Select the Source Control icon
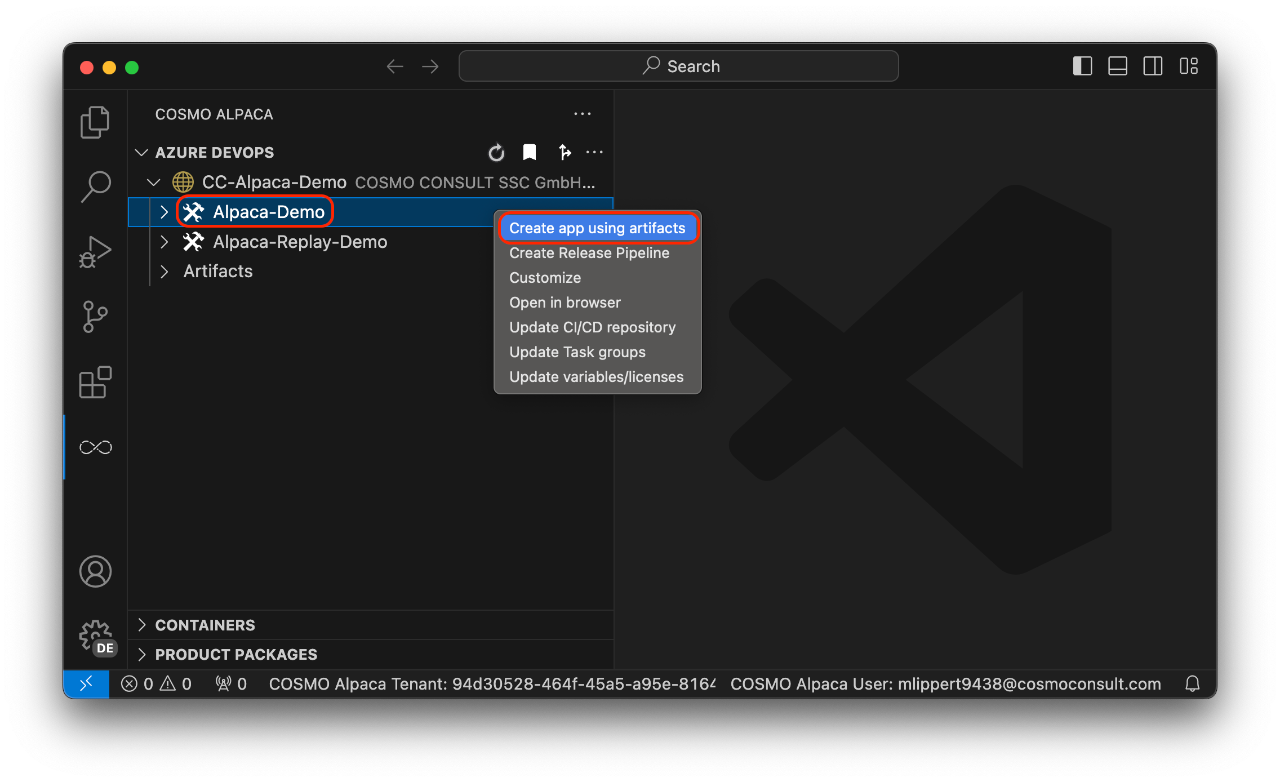 click(95, 317)
